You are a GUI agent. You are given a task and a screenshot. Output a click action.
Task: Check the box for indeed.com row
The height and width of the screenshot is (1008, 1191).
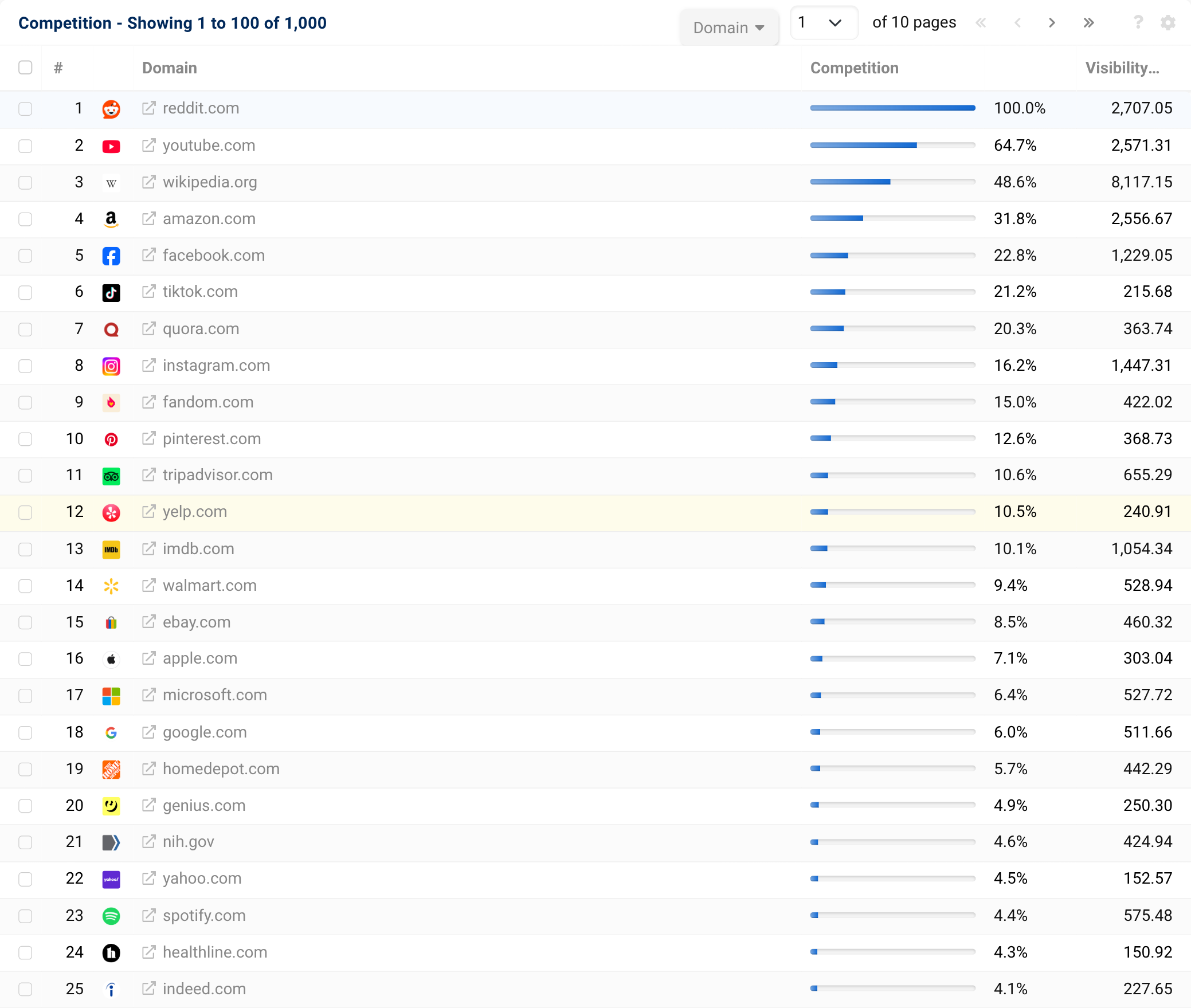[x=25, y=989]
